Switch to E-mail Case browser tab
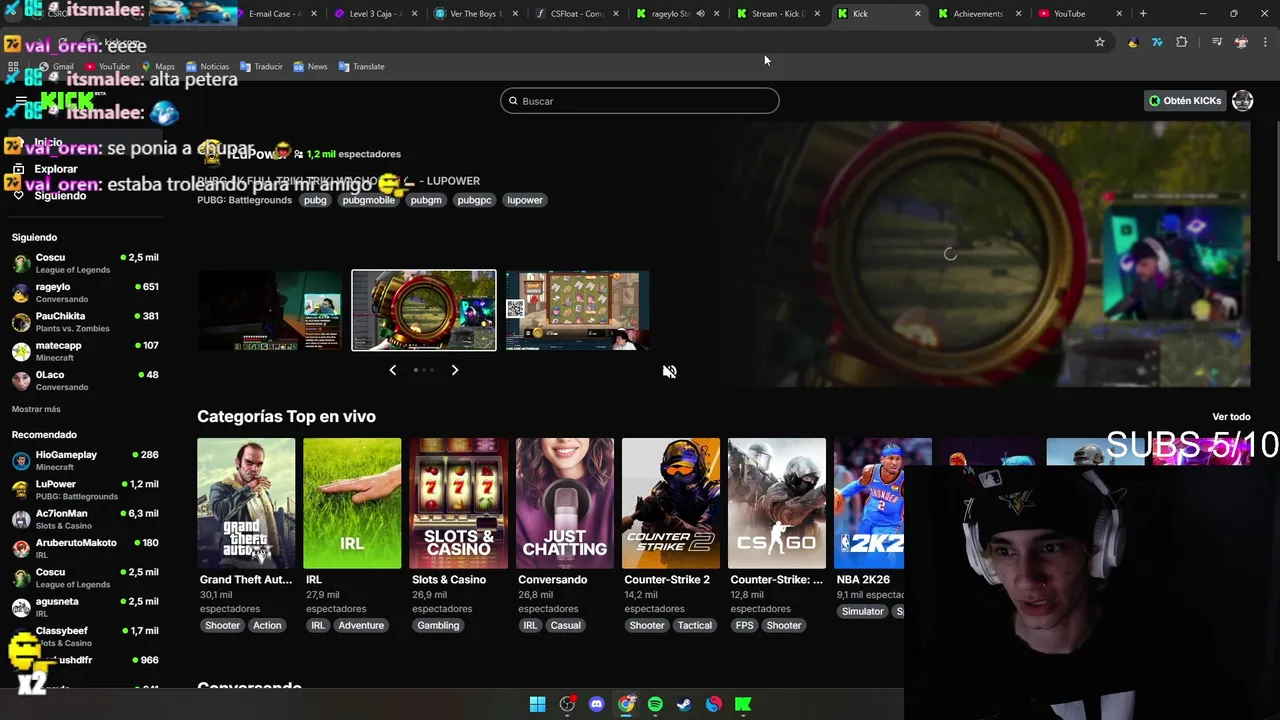1280x720 pixels. (x=275, y=14)
